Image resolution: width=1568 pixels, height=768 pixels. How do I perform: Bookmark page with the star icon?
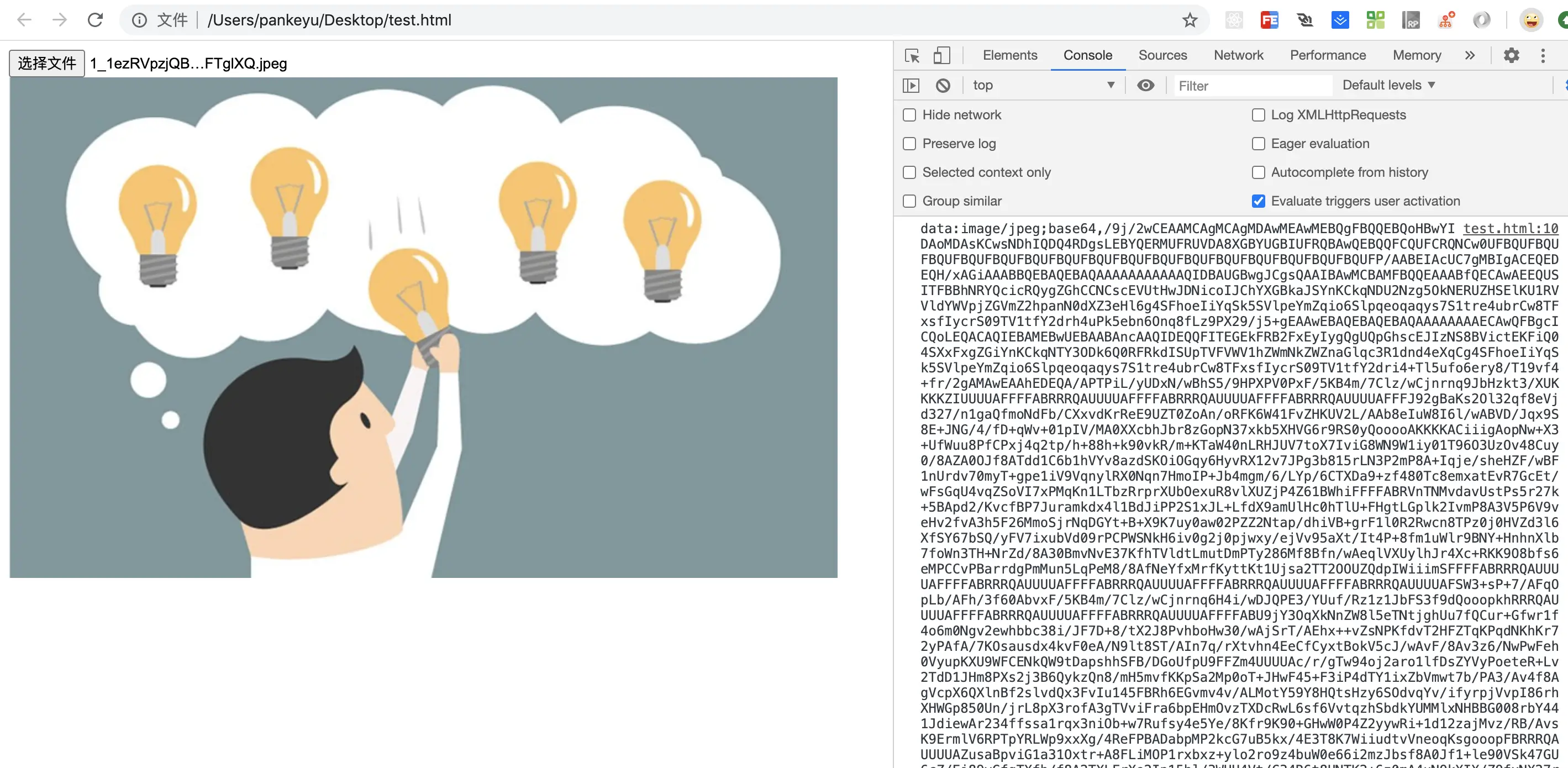[1190, 20]
